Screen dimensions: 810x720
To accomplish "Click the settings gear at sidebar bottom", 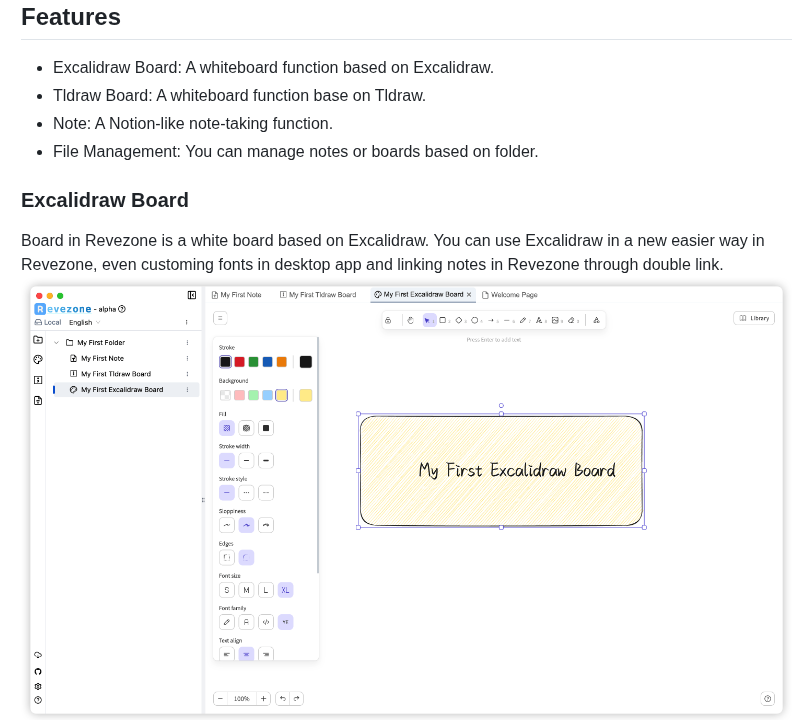I will [x=38, y=686].
